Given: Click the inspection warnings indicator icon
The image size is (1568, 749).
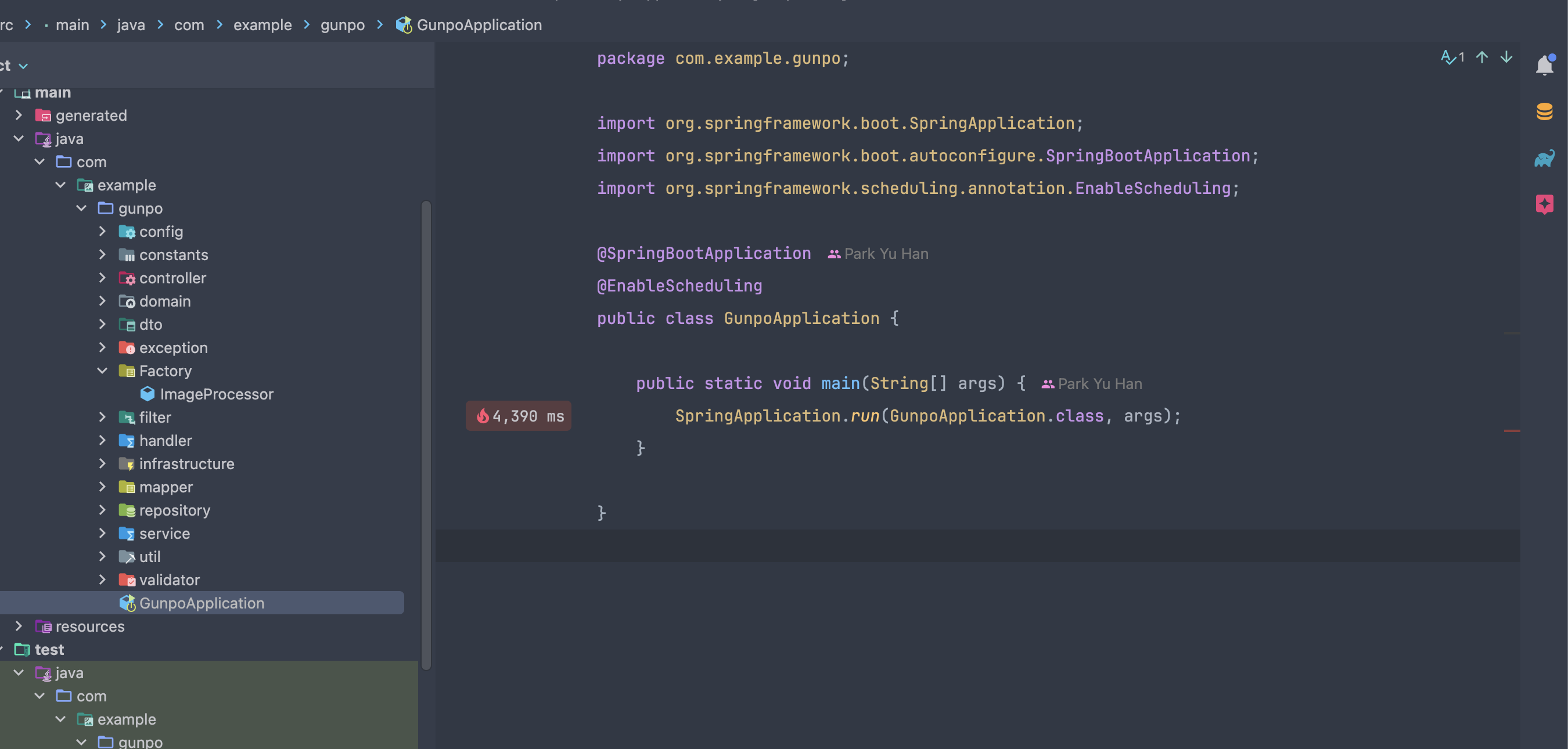Looking at the screenshot, I should tap(1452, 57).
